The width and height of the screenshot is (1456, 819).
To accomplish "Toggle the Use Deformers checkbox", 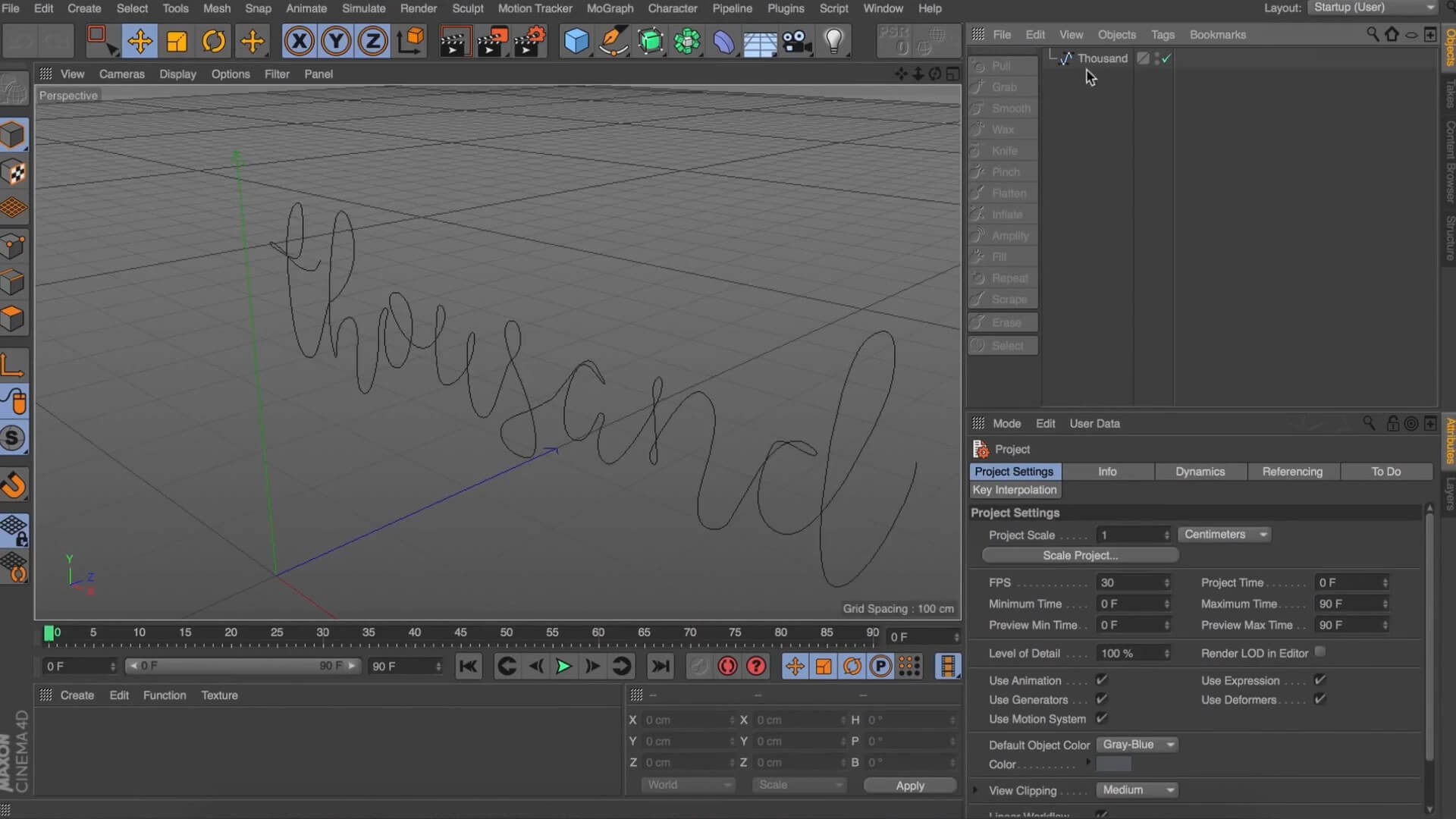I will [x=1319, y=699].
